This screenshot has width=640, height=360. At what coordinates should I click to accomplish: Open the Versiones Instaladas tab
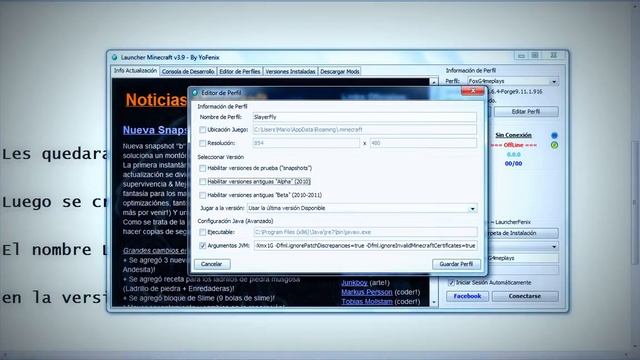pyautogui.click(x=290, y=71)
